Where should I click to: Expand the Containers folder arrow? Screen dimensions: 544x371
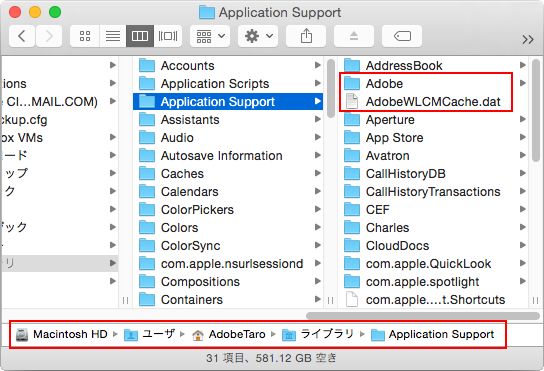[317, 299]
